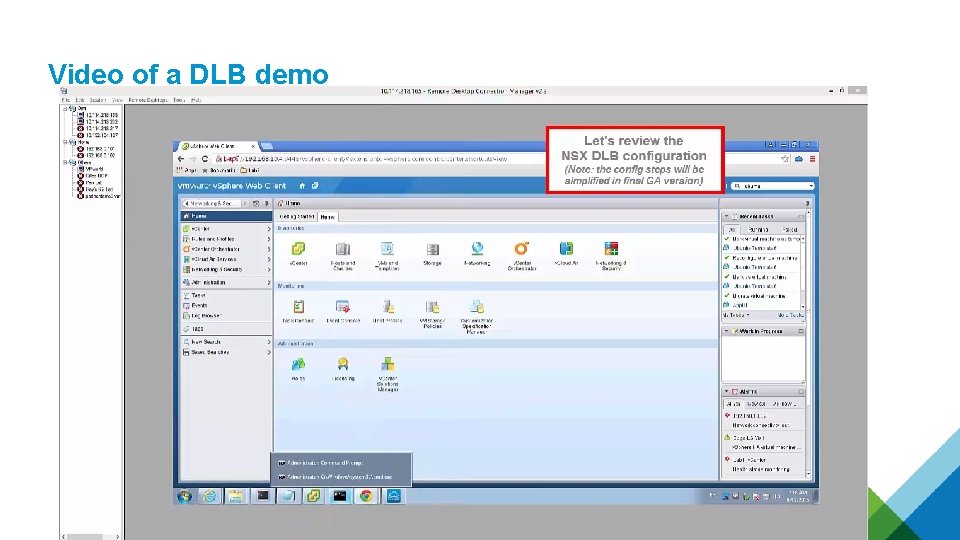
Task: Open the Networking & Security inventory icon
Action: (611, 249)
